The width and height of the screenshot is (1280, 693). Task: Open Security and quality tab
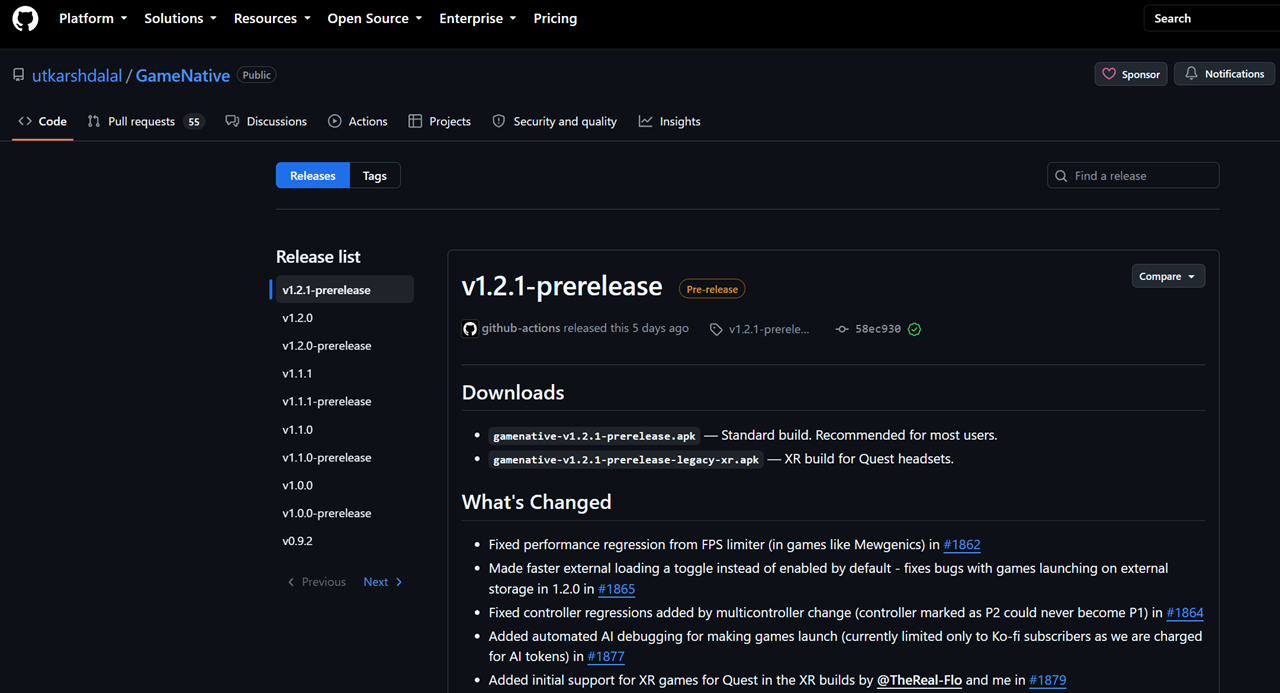(x=554, y=121)
